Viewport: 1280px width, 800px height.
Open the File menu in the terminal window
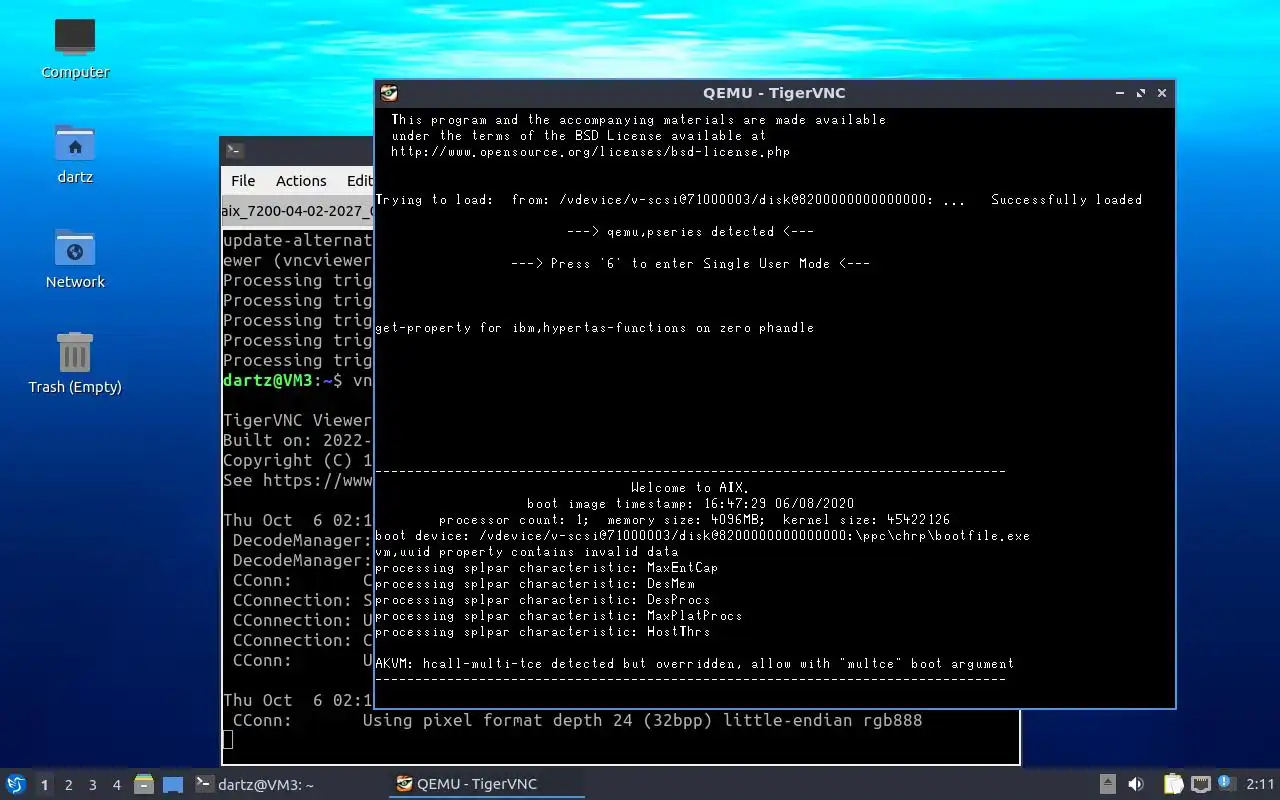click(243, 181)
